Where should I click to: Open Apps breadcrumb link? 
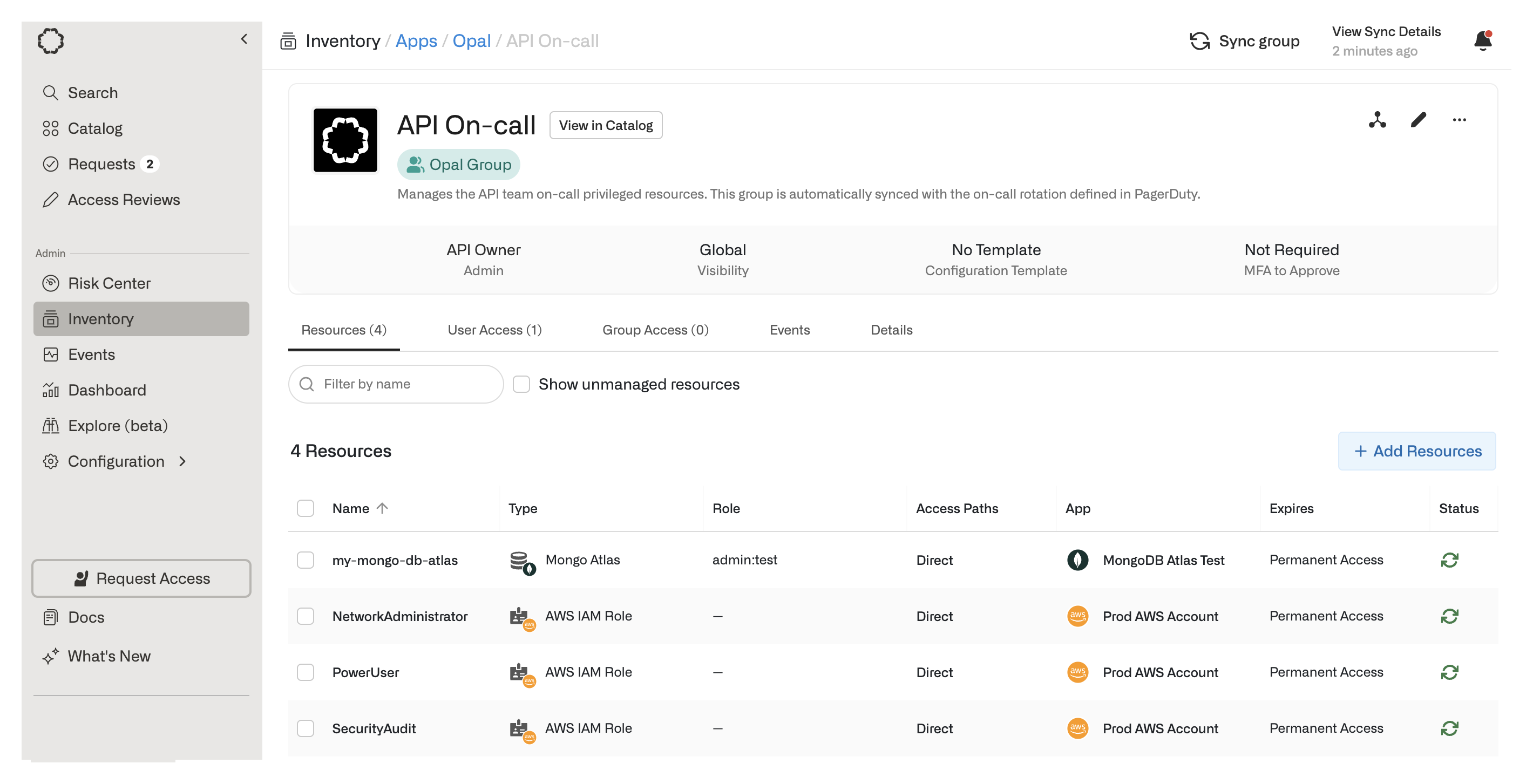coord(416,41)
